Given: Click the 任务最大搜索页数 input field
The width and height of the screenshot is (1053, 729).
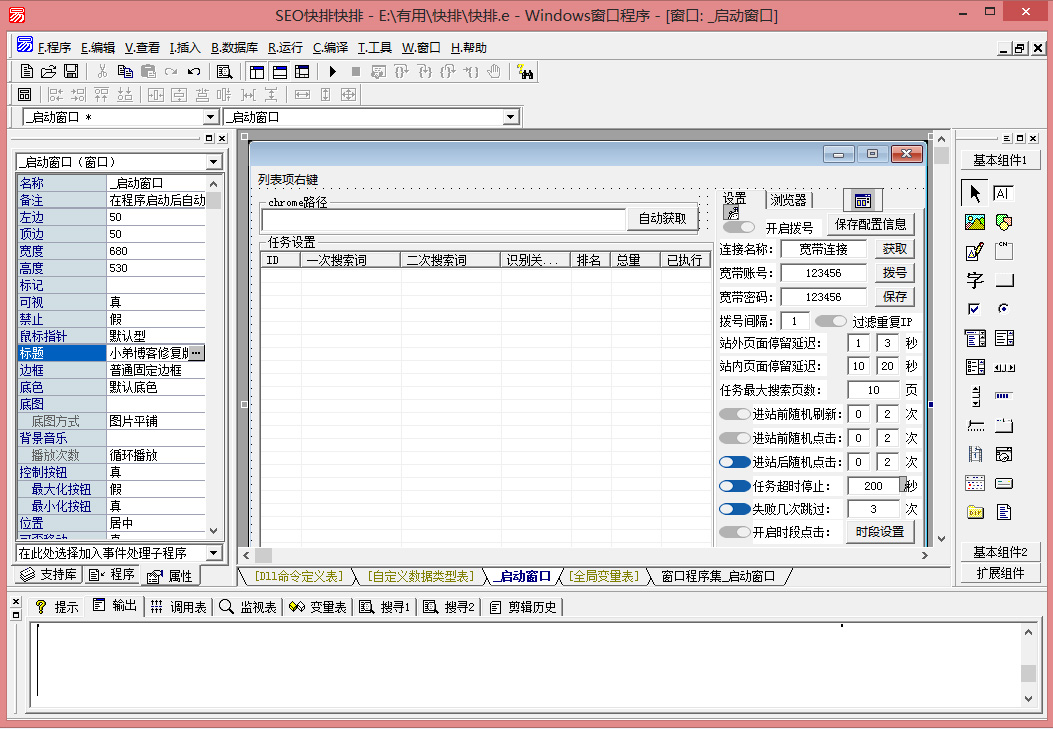Looking at the screenshot, I should coord(873,390).
